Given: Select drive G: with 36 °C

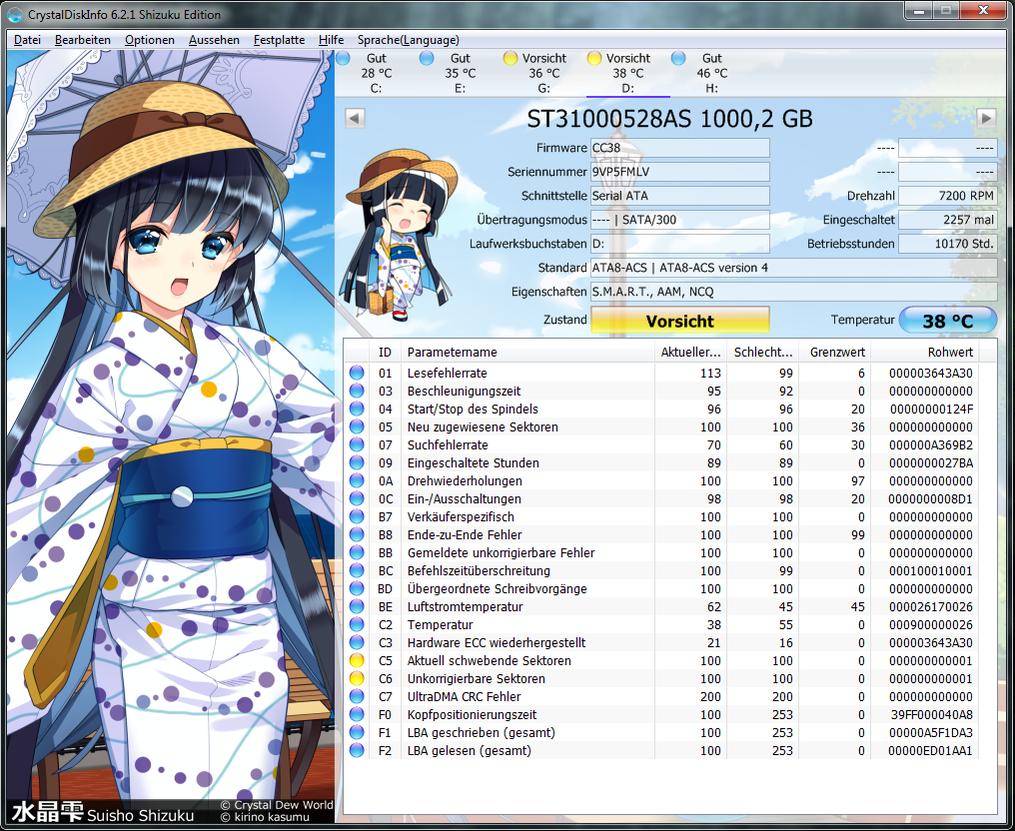Looking at the screenshot, I should click(x=544, y=73).
